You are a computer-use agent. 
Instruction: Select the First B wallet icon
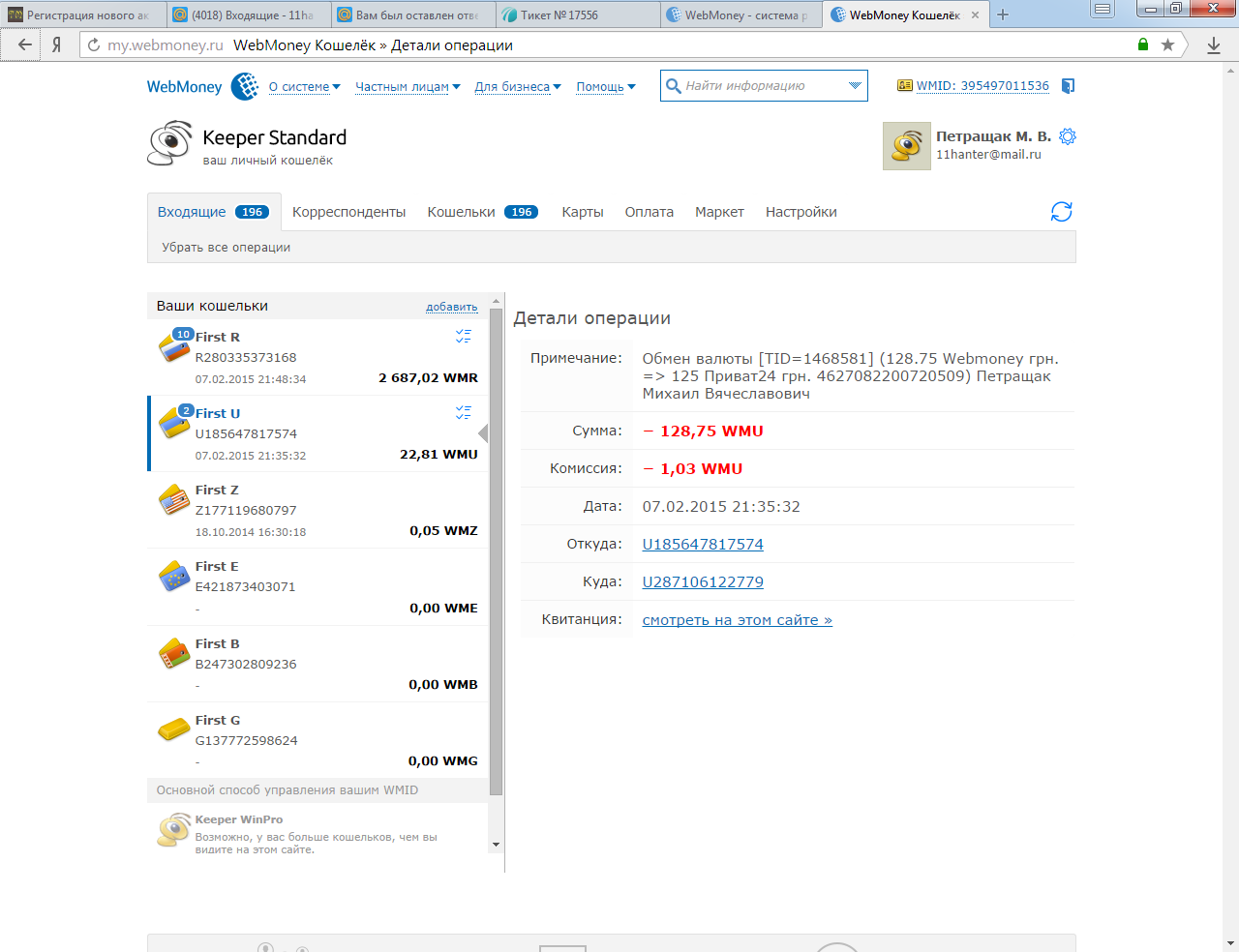(x=174, y=653)
